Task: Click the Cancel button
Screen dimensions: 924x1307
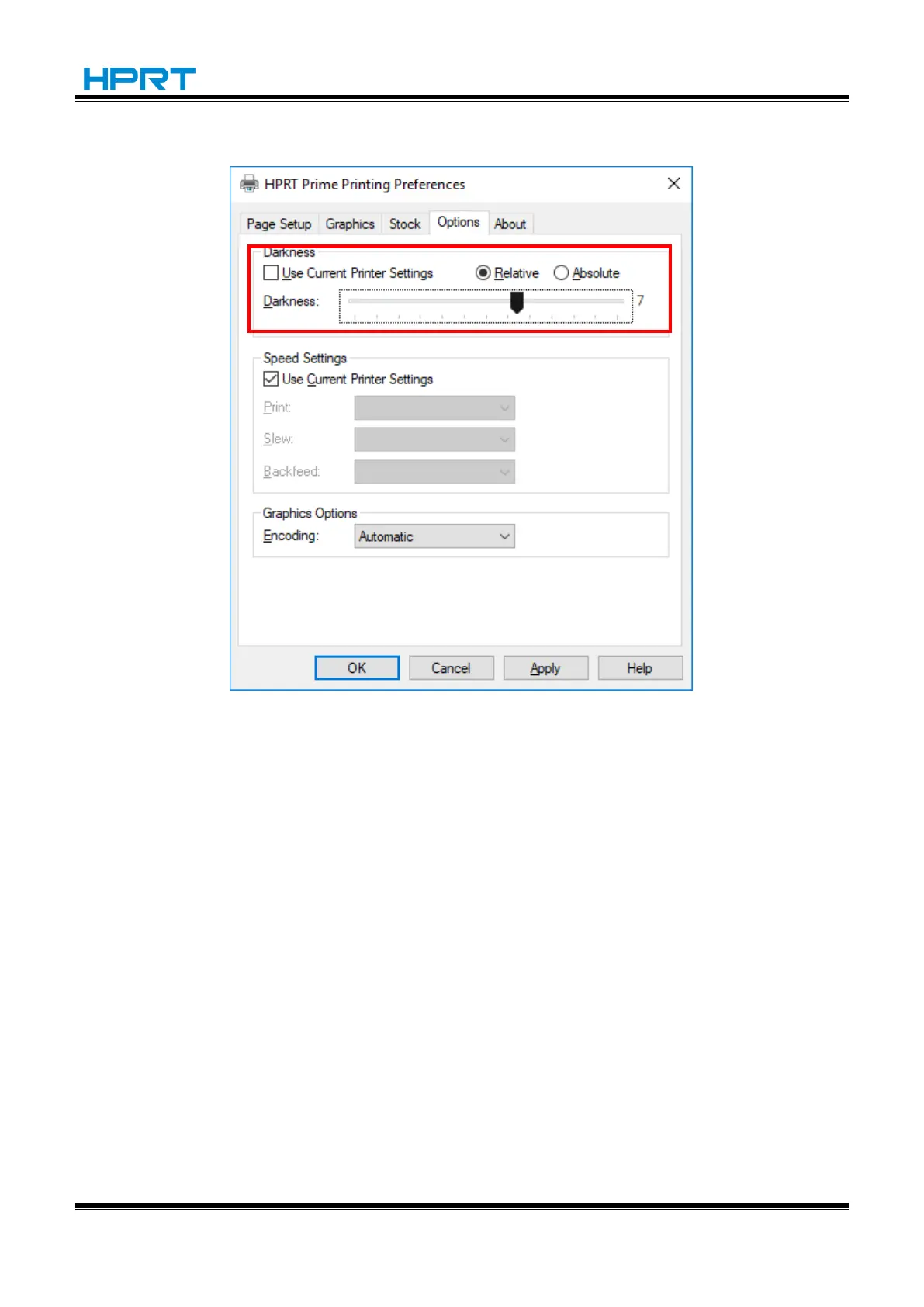Action: click(x=451, y=667)
